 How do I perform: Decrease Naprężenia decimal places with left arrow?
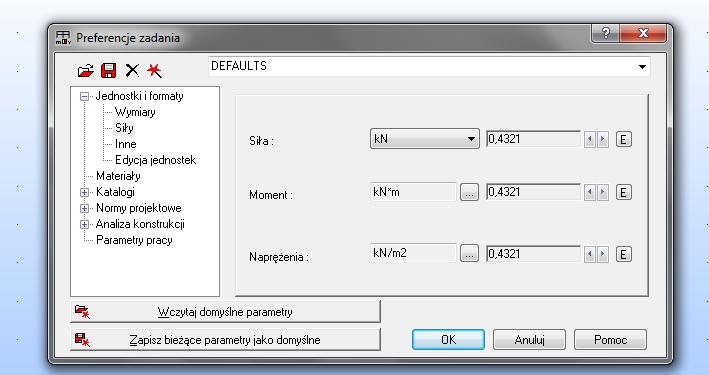click(589, 255)
